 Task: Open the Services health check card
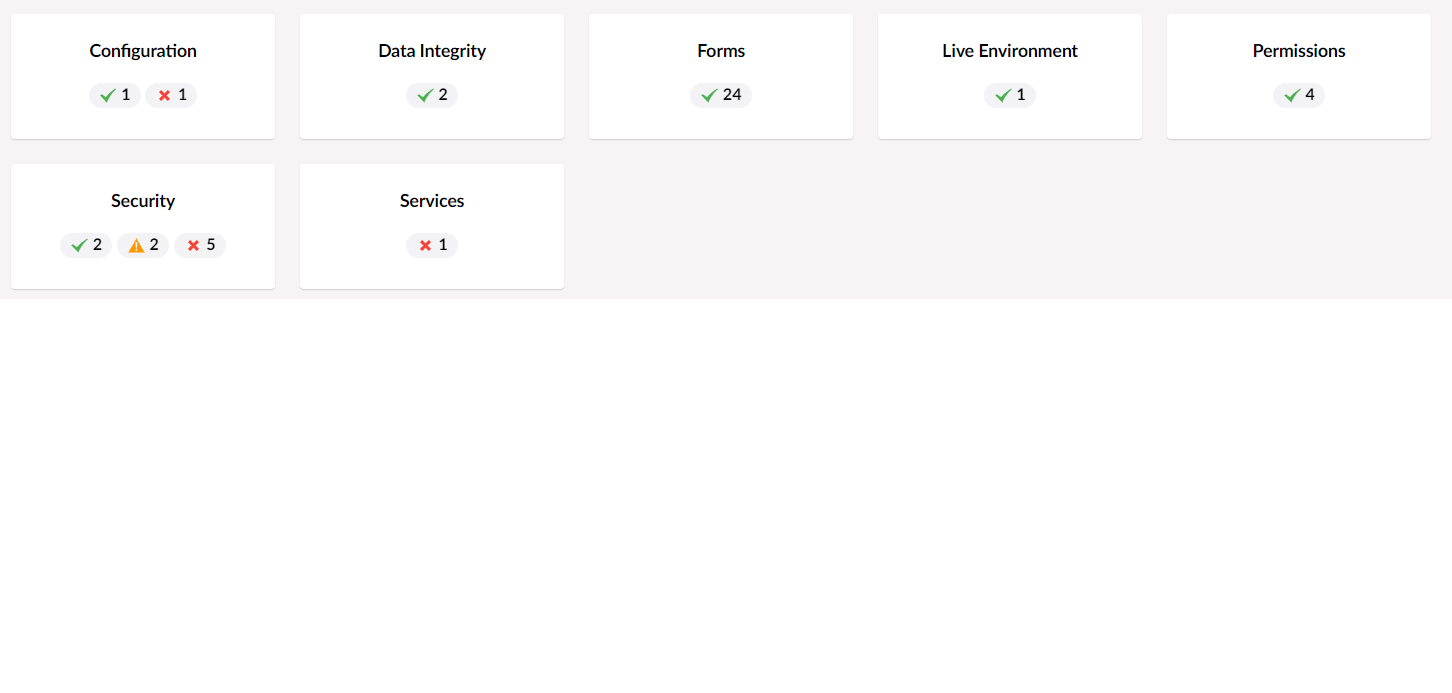[432, 226]
